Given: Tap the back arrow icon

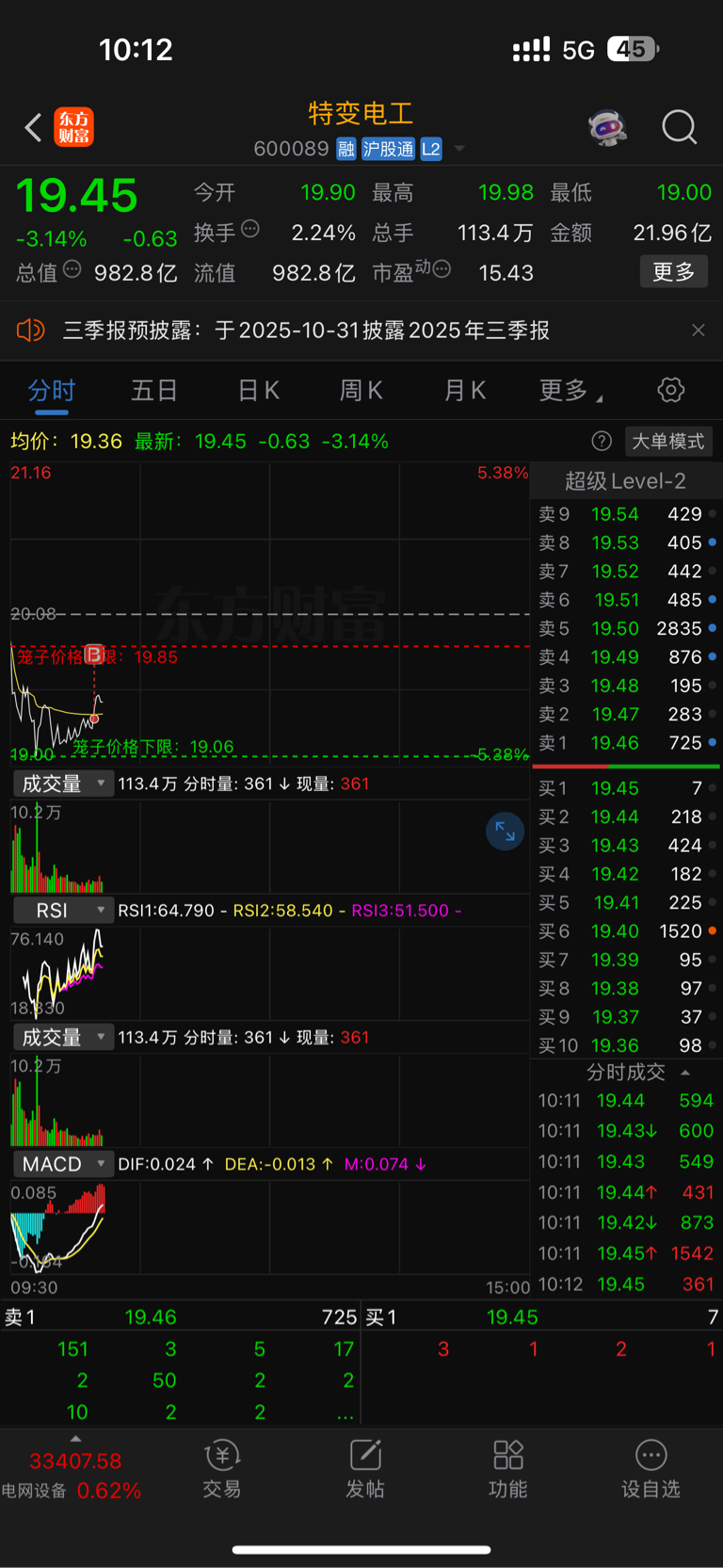Looking at the screenshot, I should 33,127.
